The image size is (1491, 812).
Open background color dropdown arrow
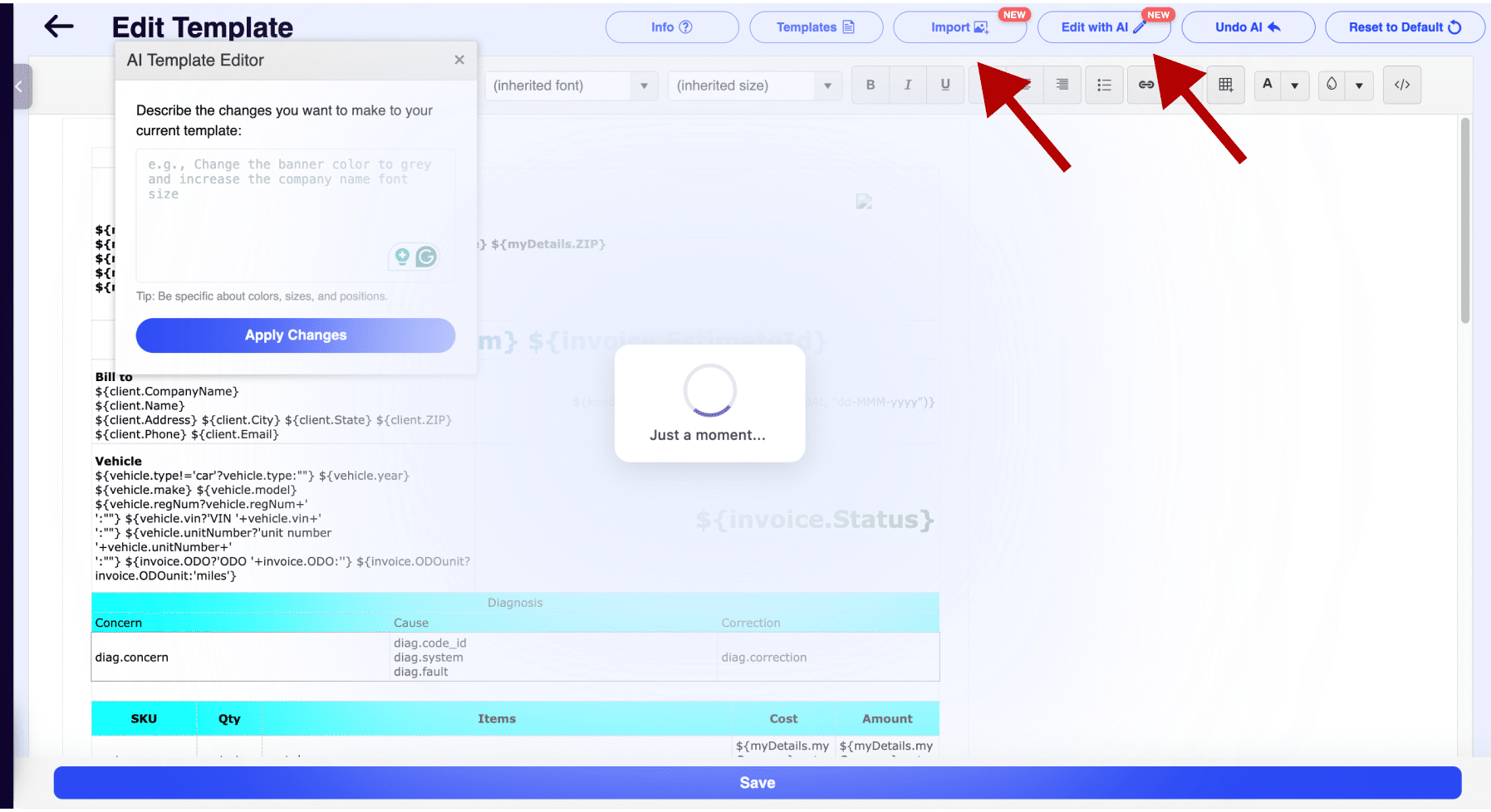[1359, 85]
